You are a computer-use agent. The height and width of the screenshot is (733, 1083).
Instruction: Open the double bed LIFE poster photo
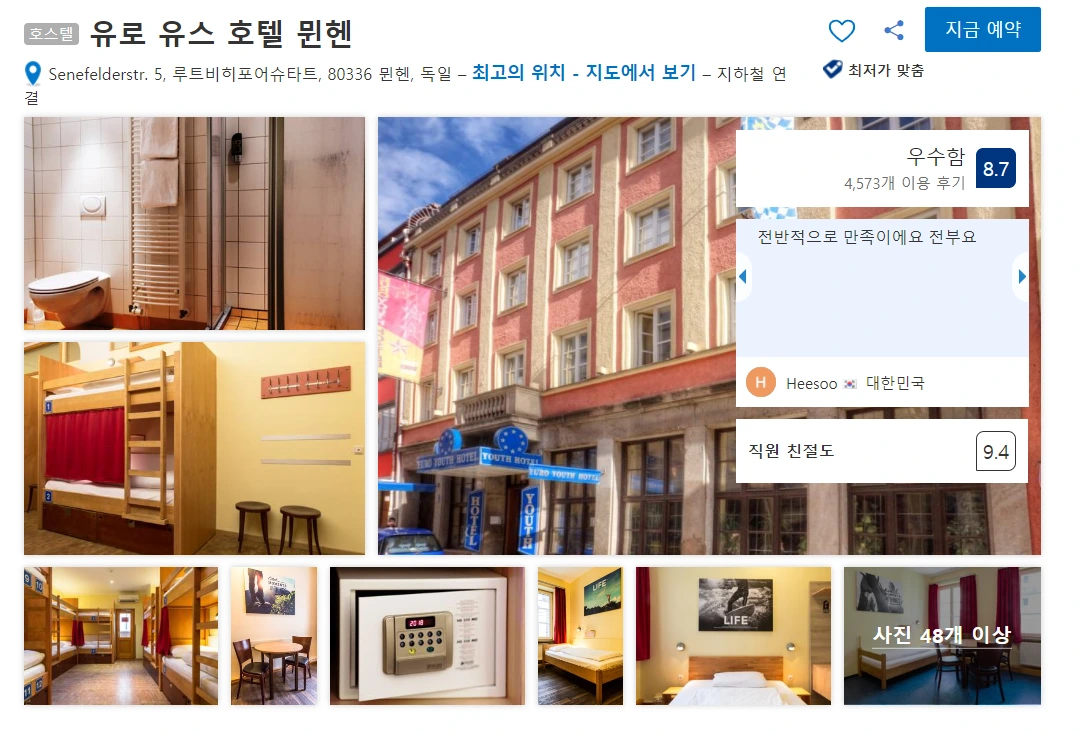pyautogui.click(x=734, y=636)
